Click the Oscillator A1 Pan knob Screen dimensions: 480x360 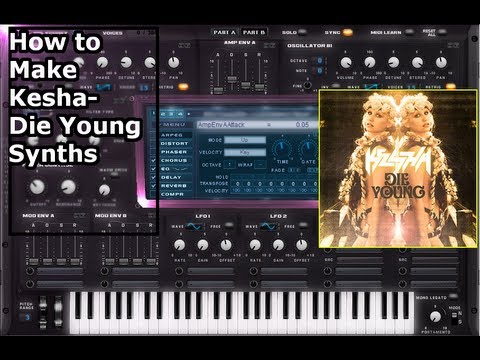click(x=173, y=62)
